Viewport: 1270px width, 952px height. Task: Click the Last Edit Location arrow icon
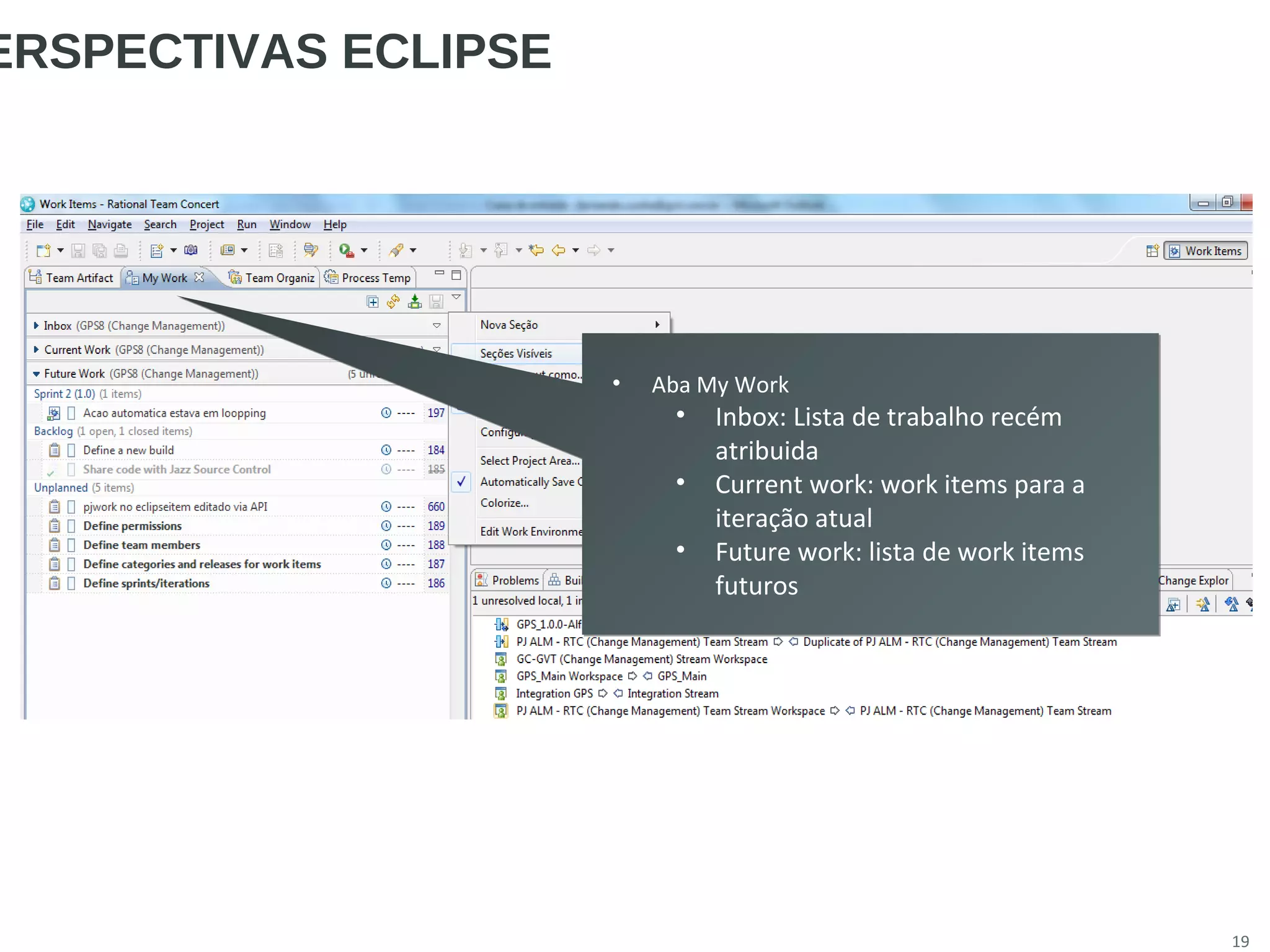click(x=536, y=250)
